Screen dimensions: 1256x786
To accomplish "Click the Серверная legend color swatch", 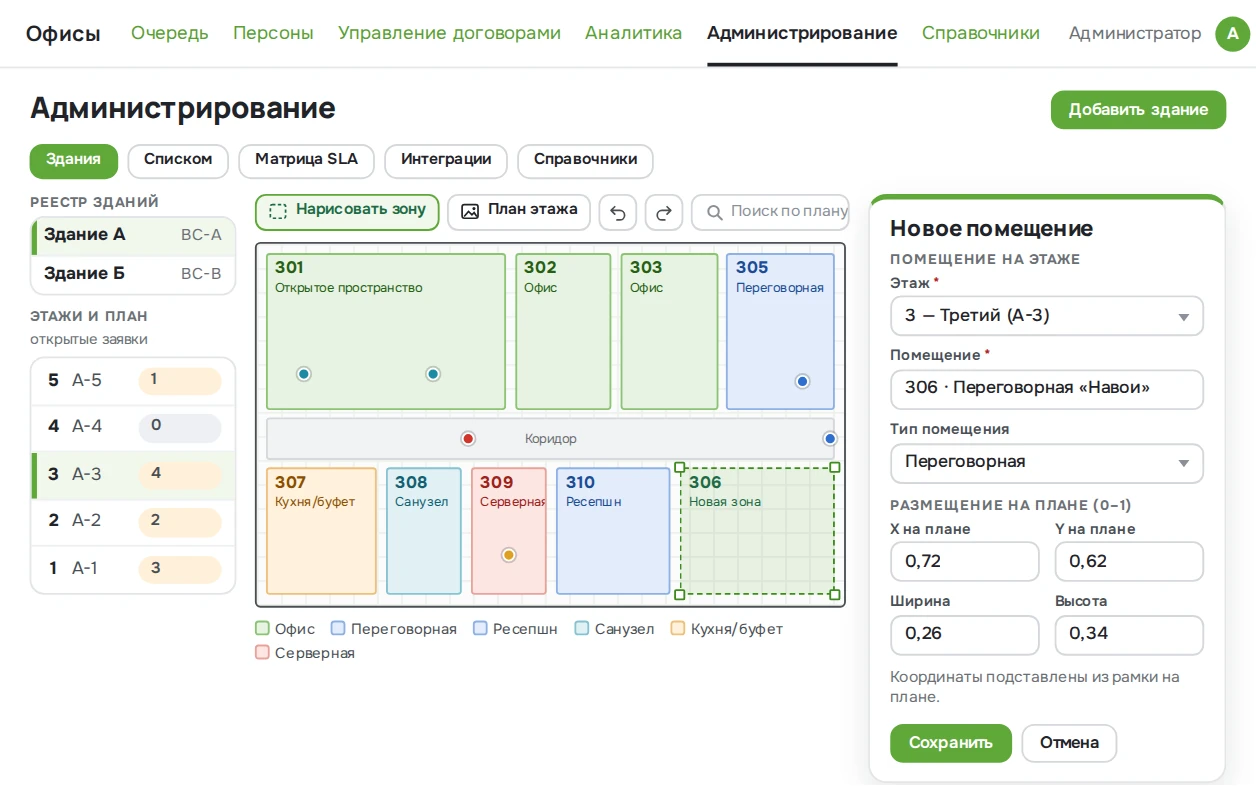I will (x=262, y=653).
